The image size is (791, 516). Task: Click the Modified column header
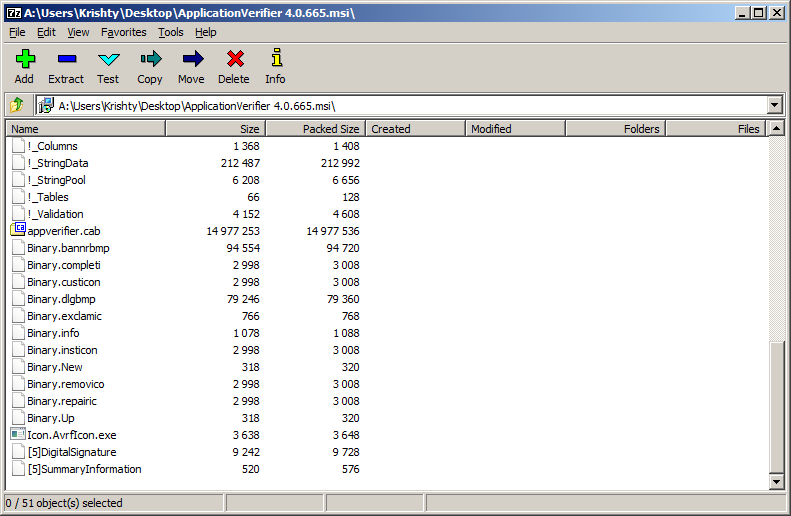[x=515, y=129]
